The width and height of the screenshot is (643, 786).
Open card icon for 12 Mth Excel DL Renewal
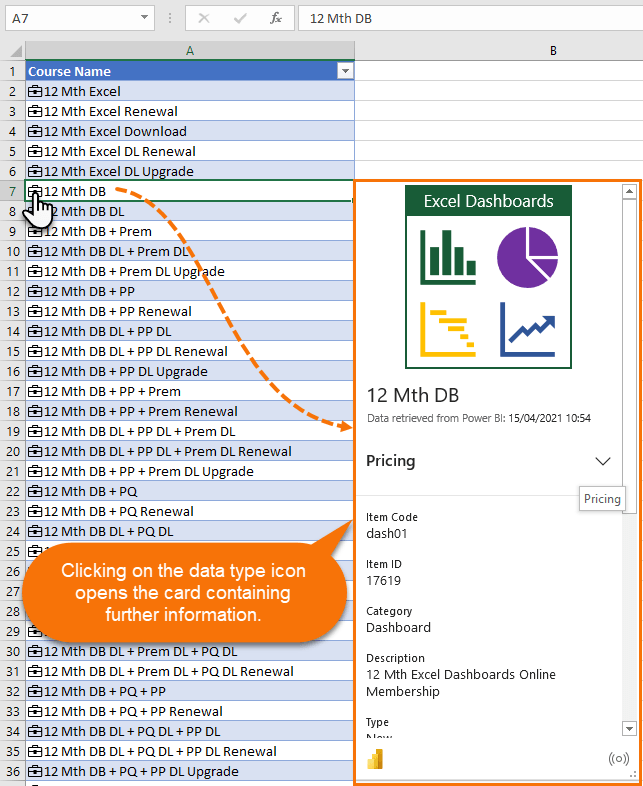pos(35,151)
